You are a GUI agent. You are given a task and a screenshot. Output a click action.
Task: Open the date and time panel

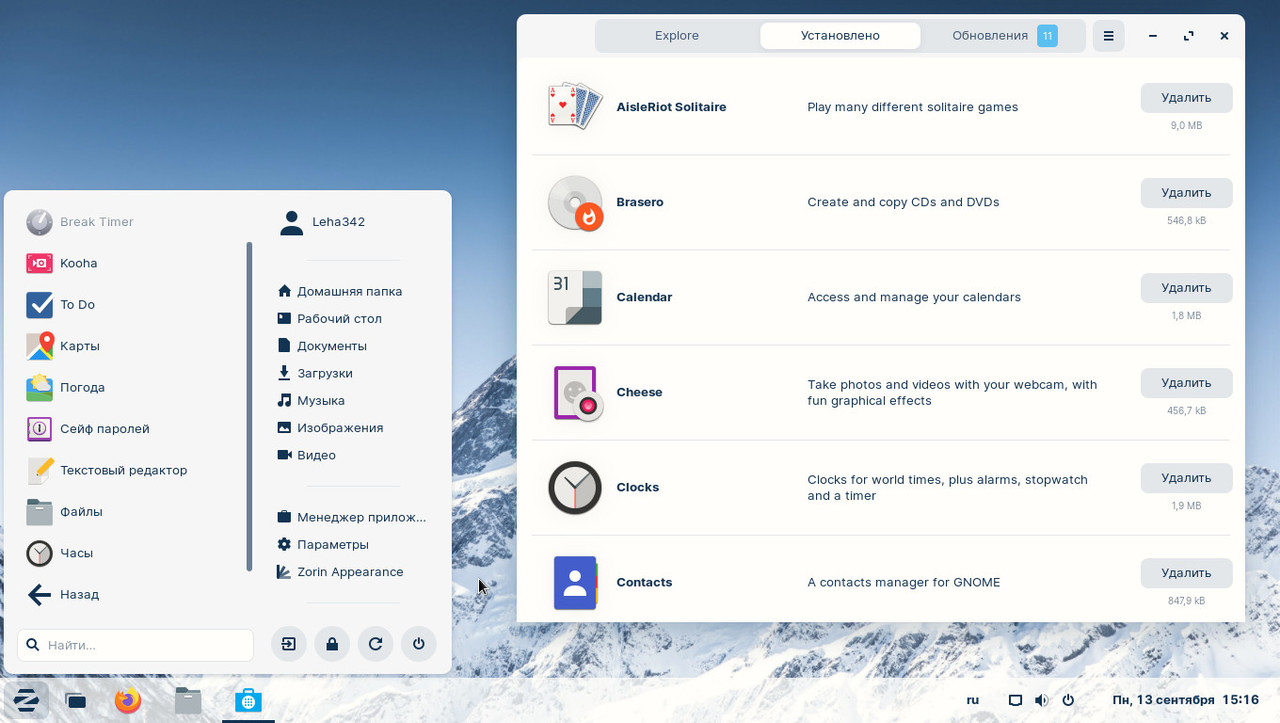[x=1185, y=700]
